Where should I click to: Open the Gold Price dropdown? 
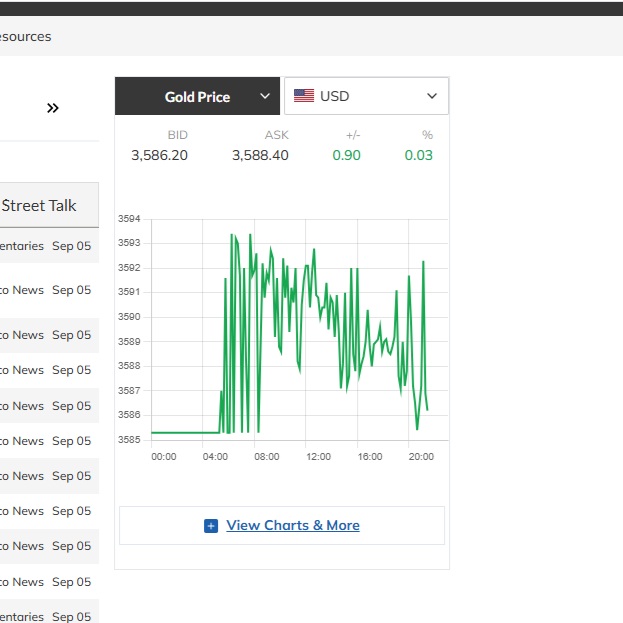click(197, 96)
